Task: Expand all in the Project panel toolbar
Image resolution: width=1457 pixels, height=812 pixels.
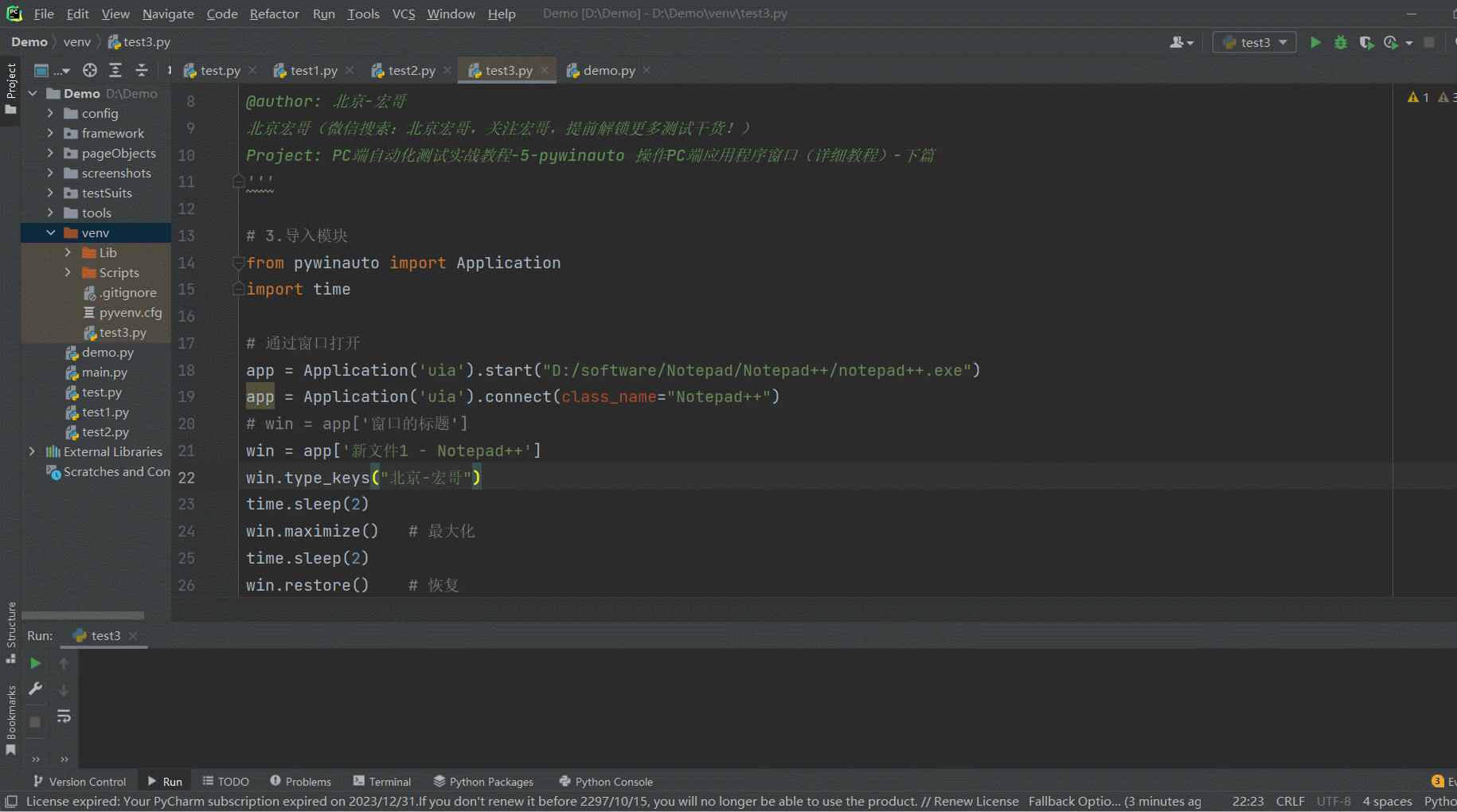Action: (x=115, y=71)
